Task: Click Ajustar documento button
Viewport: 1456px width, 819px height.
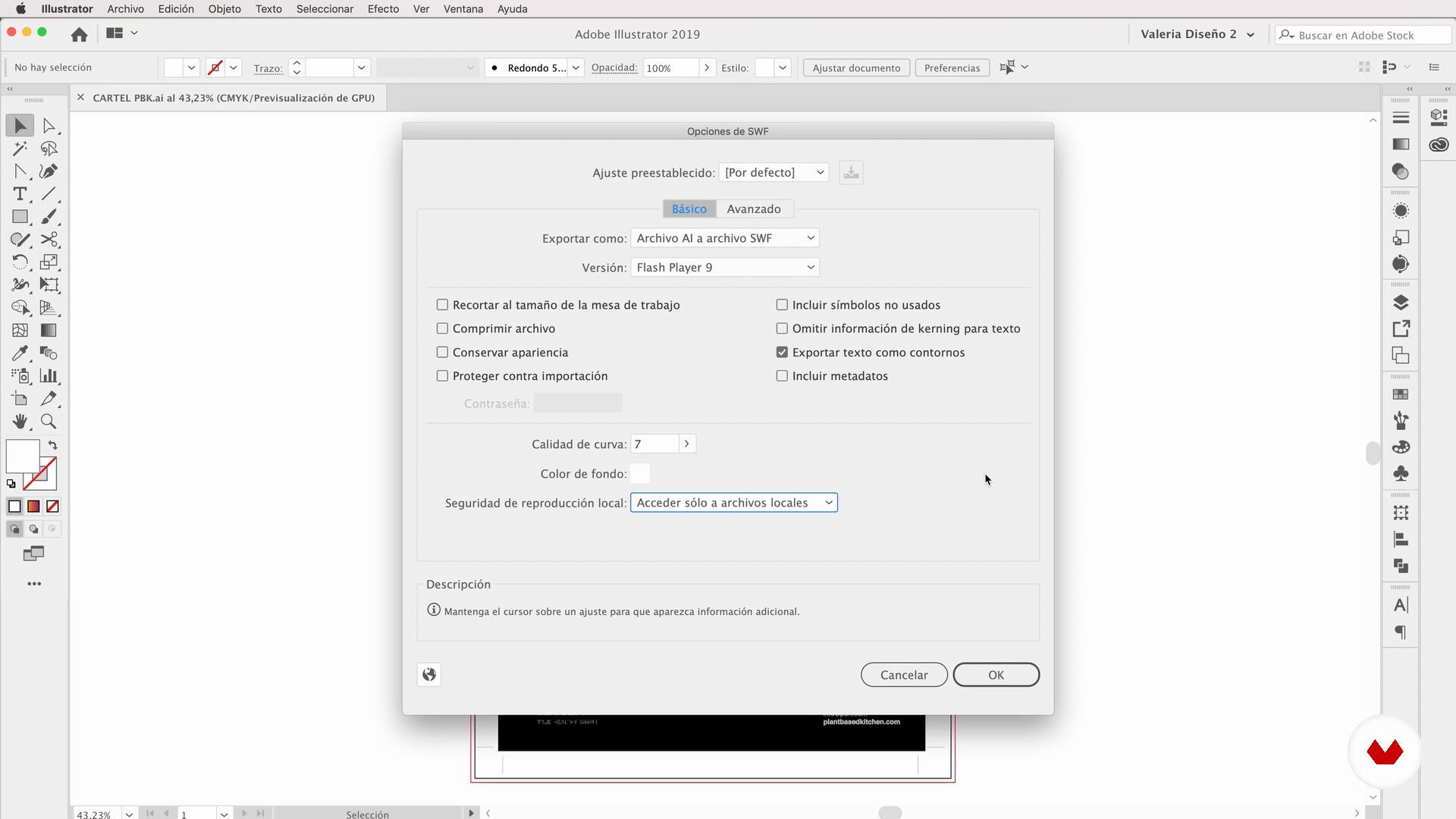Action: (856, 67)
